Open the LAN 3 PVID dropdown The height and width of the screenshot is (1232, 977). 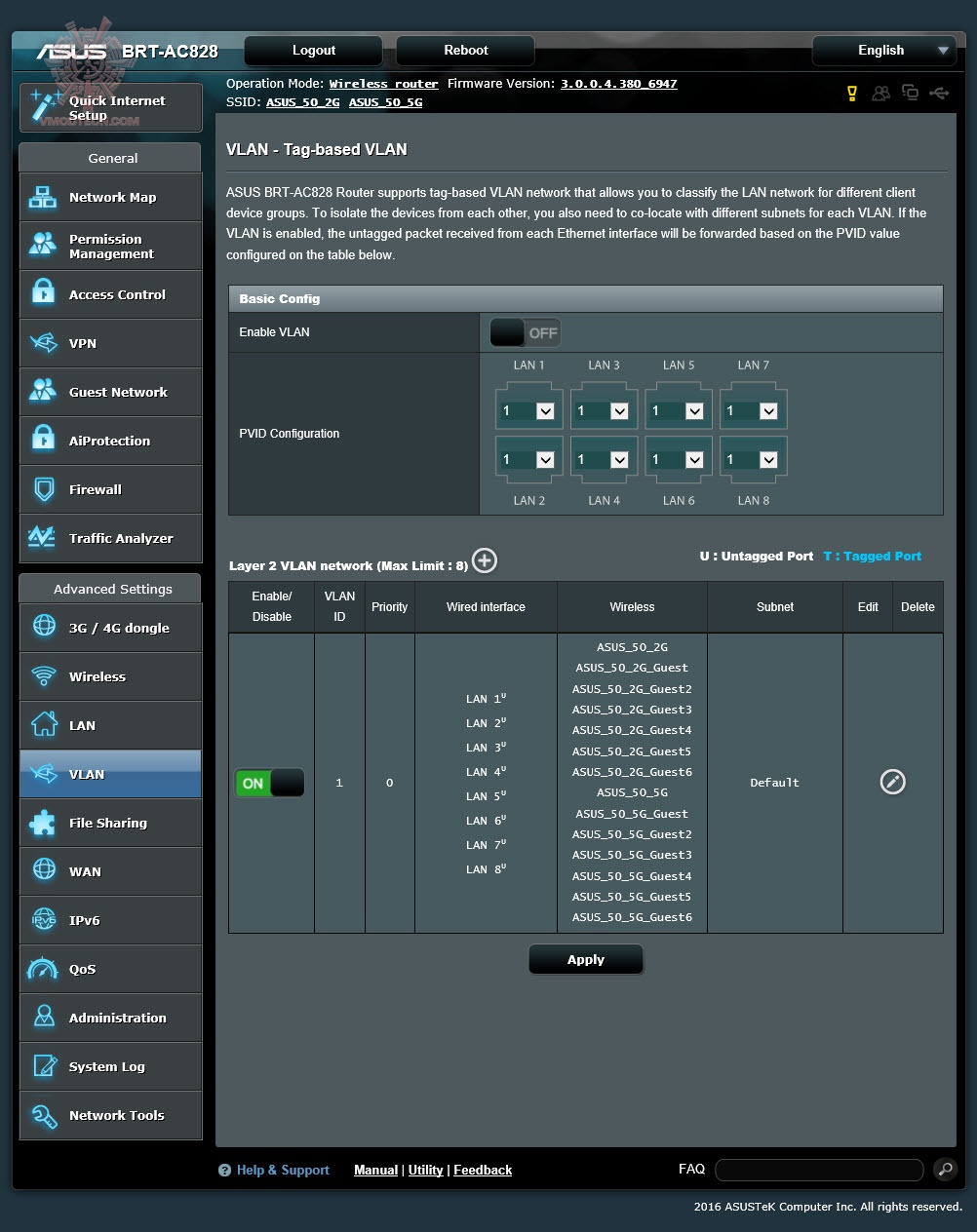click(604, 410)
